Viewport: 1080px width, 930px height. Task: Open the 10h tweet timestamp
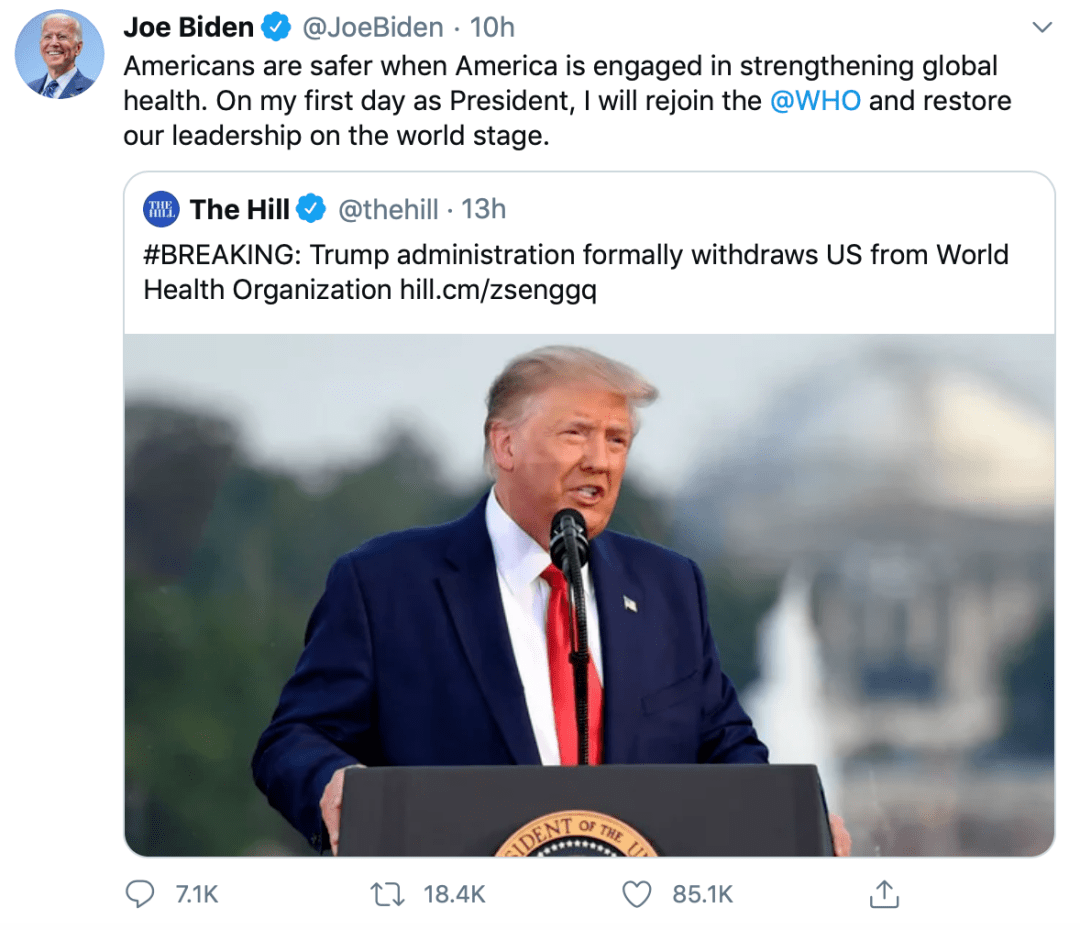tap(492, 28)
